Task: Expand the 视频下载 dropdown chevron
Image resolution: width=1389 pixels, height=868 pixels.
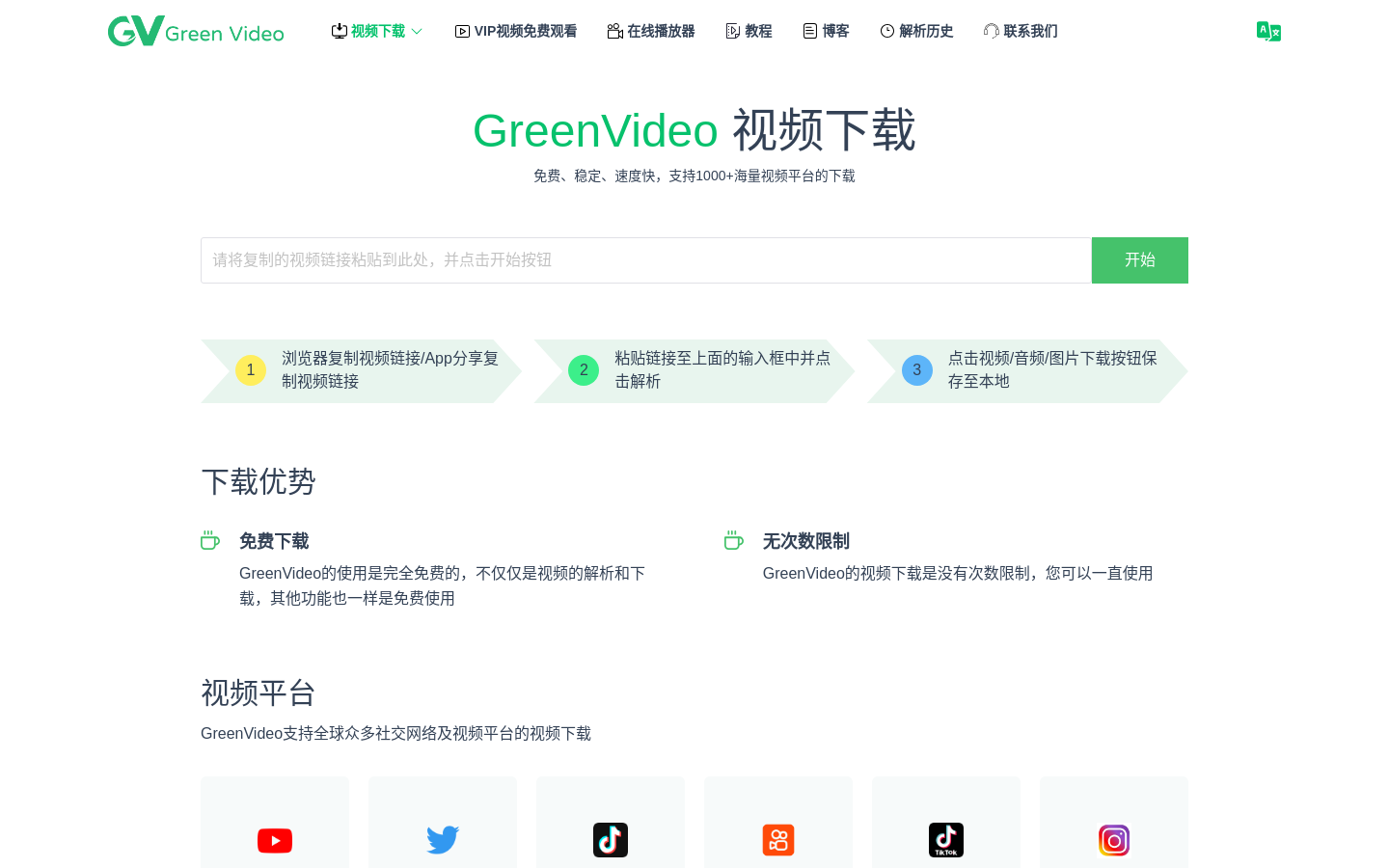Action: click(417, 31)
